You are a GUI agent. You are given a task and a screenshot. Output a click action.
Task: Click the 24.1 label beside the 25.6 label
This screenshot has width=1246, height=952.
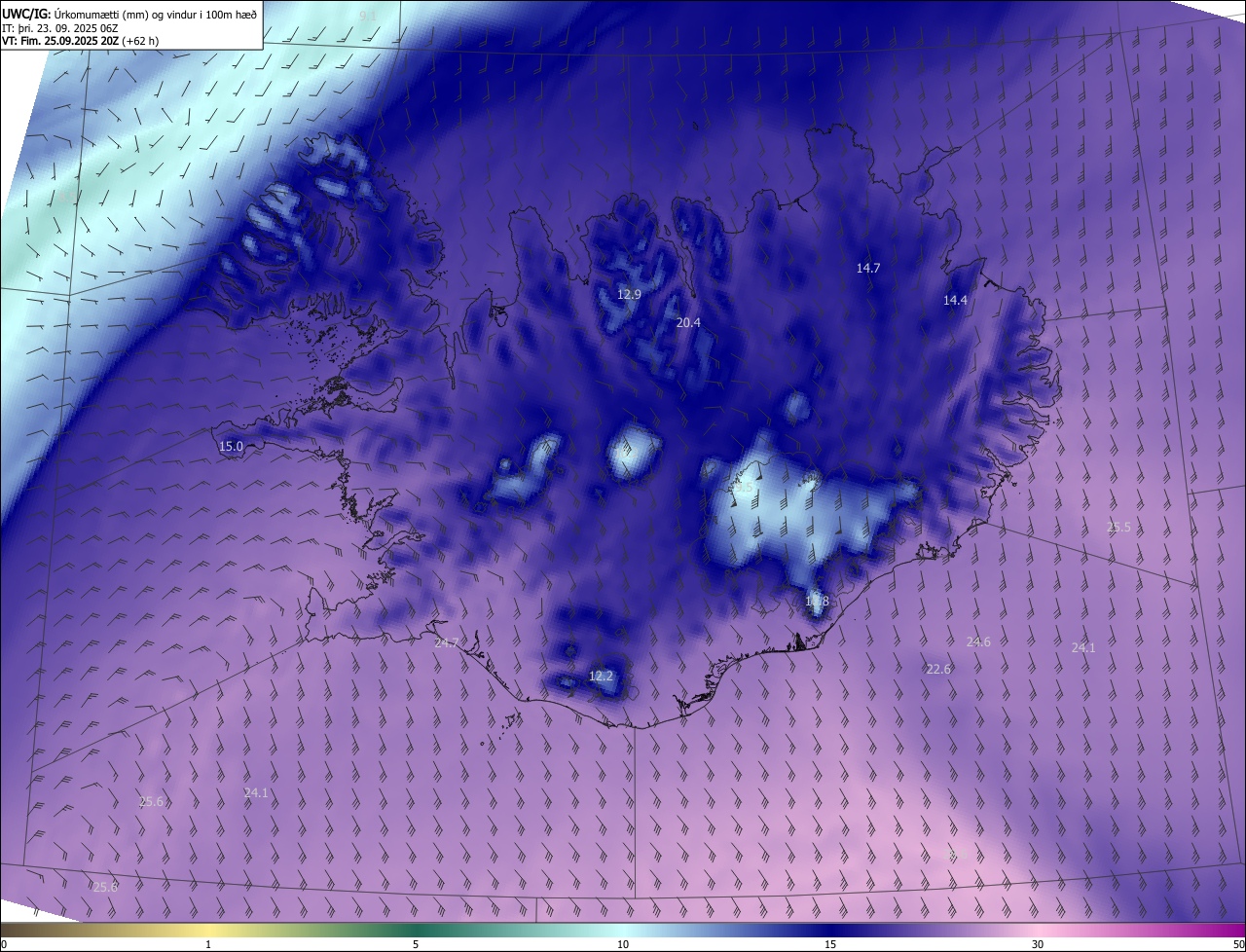(256, 793)
